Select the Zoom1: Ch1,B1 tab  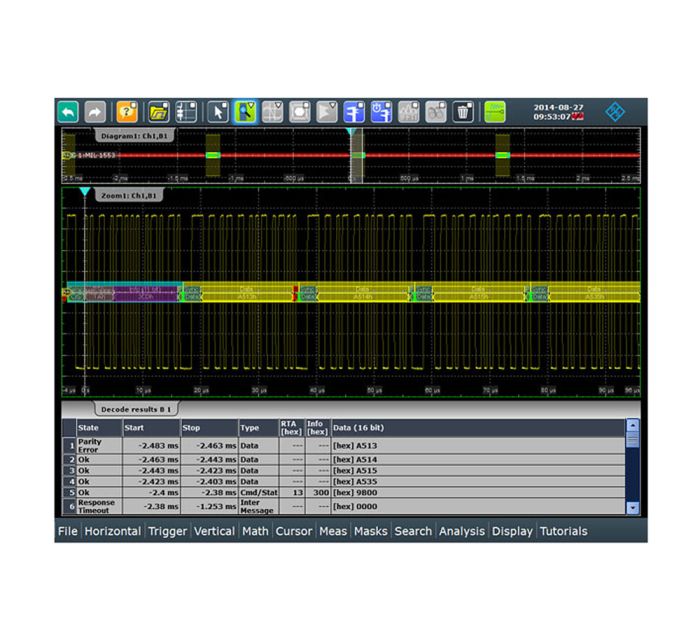(x=129, y=195)
